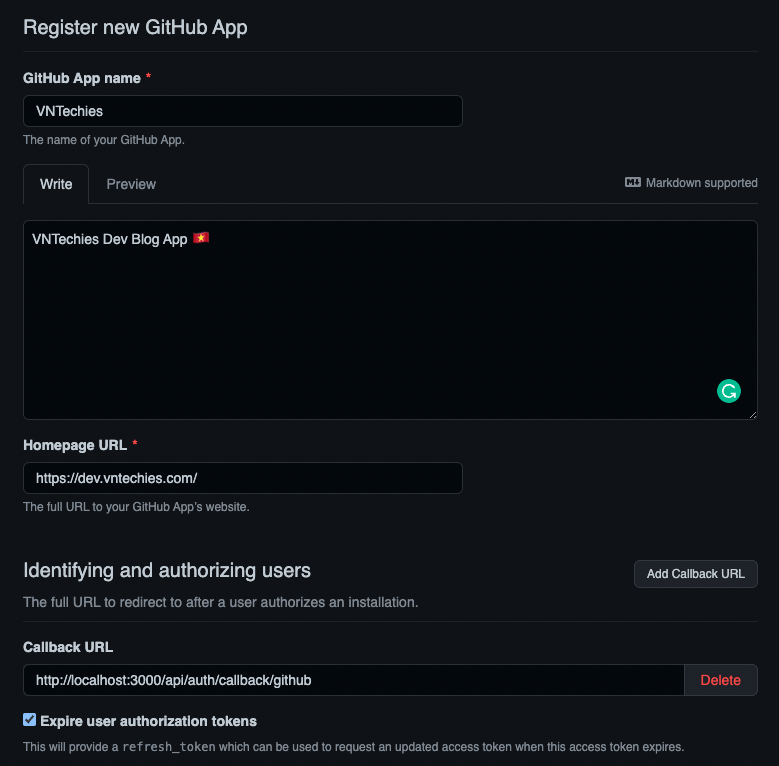Focus the Homepage URL input field
Image resolution: width=779 pixels, height=766 pixels.
point(242,478)
